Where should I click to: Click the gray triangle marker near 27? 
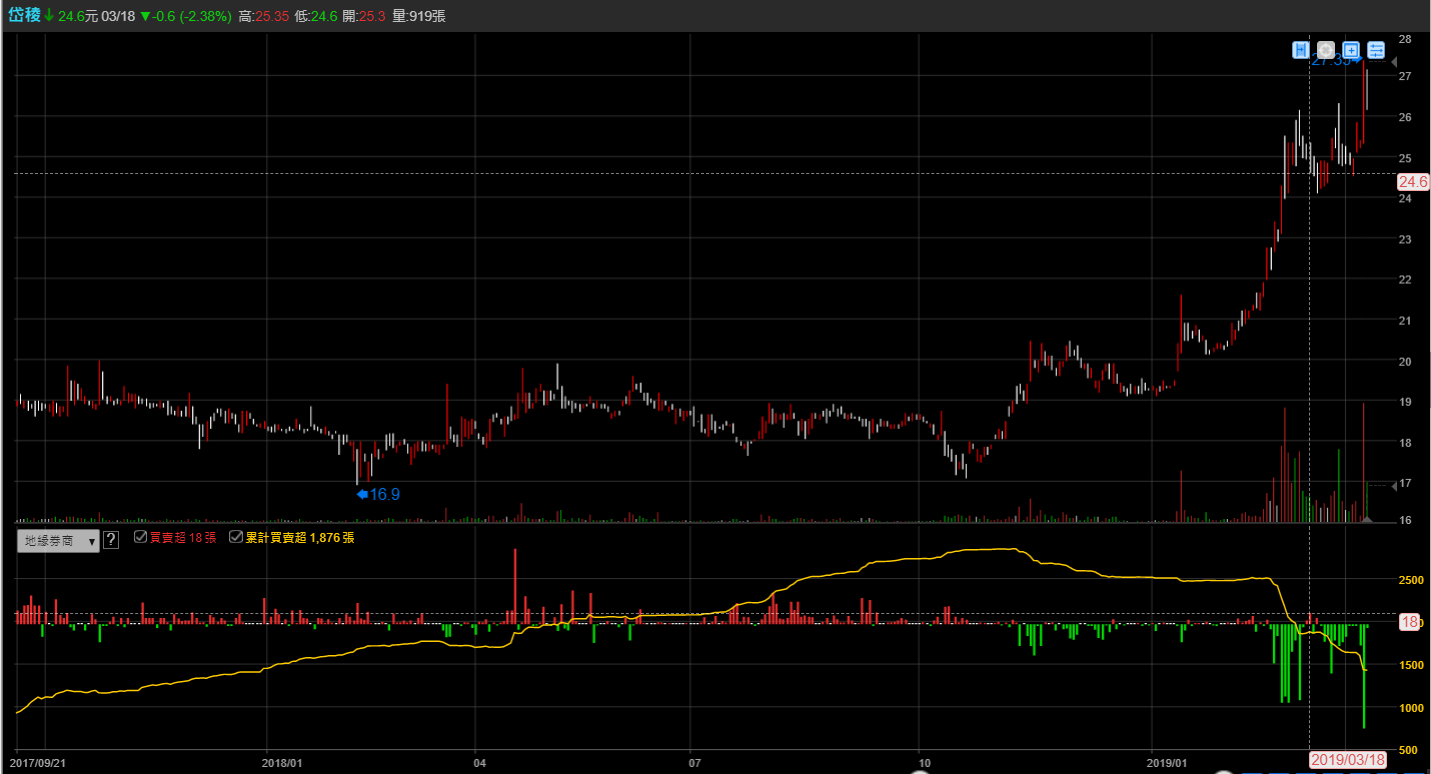tap(1395, 63)
